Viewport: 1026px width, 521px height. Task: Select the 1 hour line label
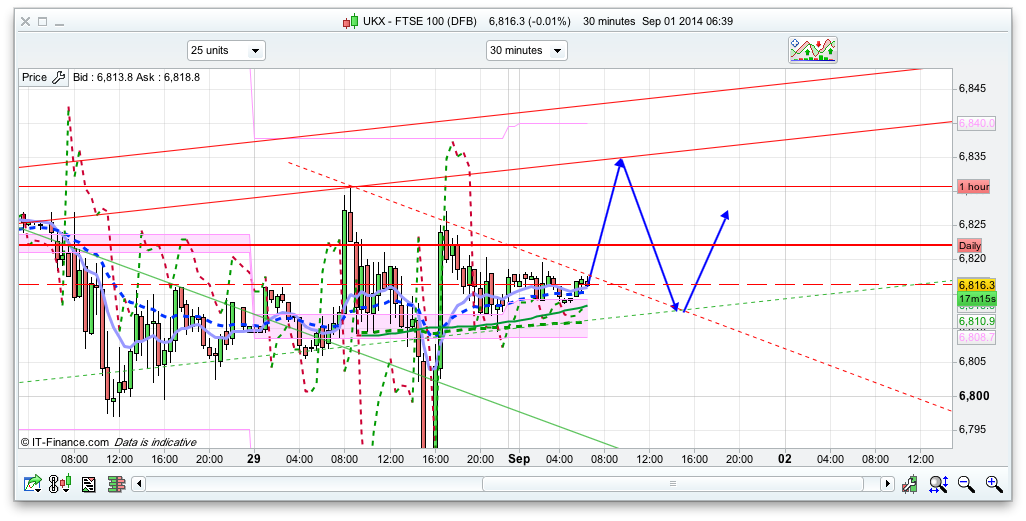coord(974,187)
